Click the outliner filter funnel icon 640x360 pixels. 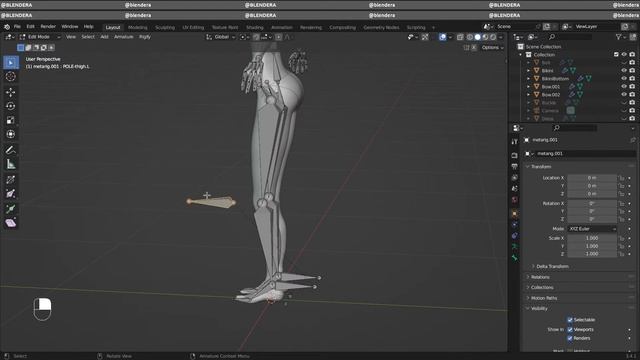(x=619, y=37)
